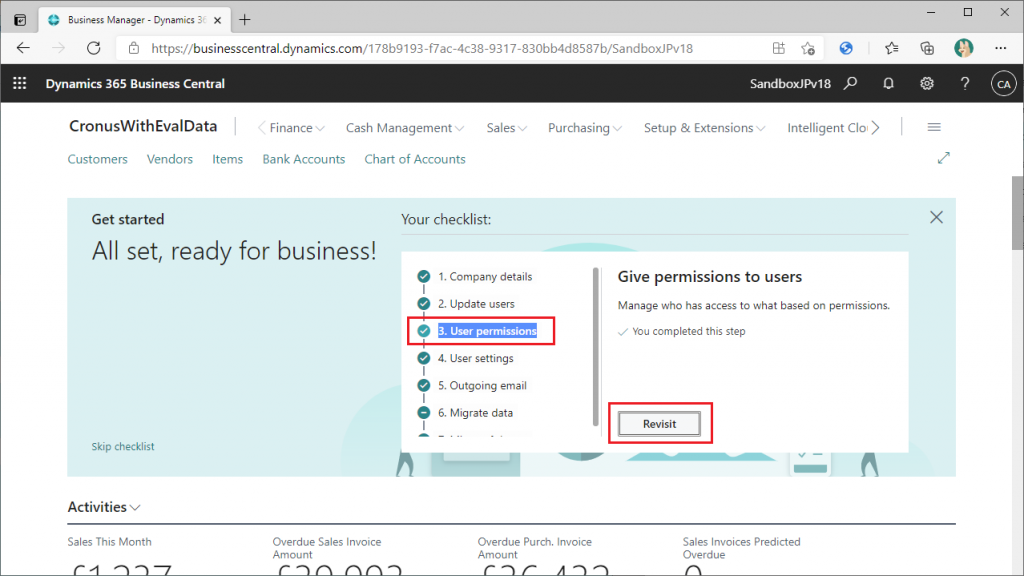This screenshot has width=1024, height=576.
Task: Open the Sales This Month cue
Action: [x=120, y=558]
